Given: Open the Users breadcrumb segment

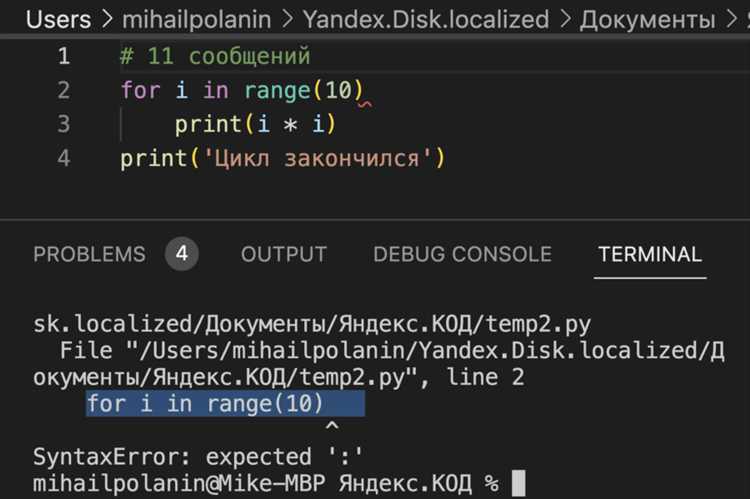Looking at the screenshot, I should coord(58,20).
